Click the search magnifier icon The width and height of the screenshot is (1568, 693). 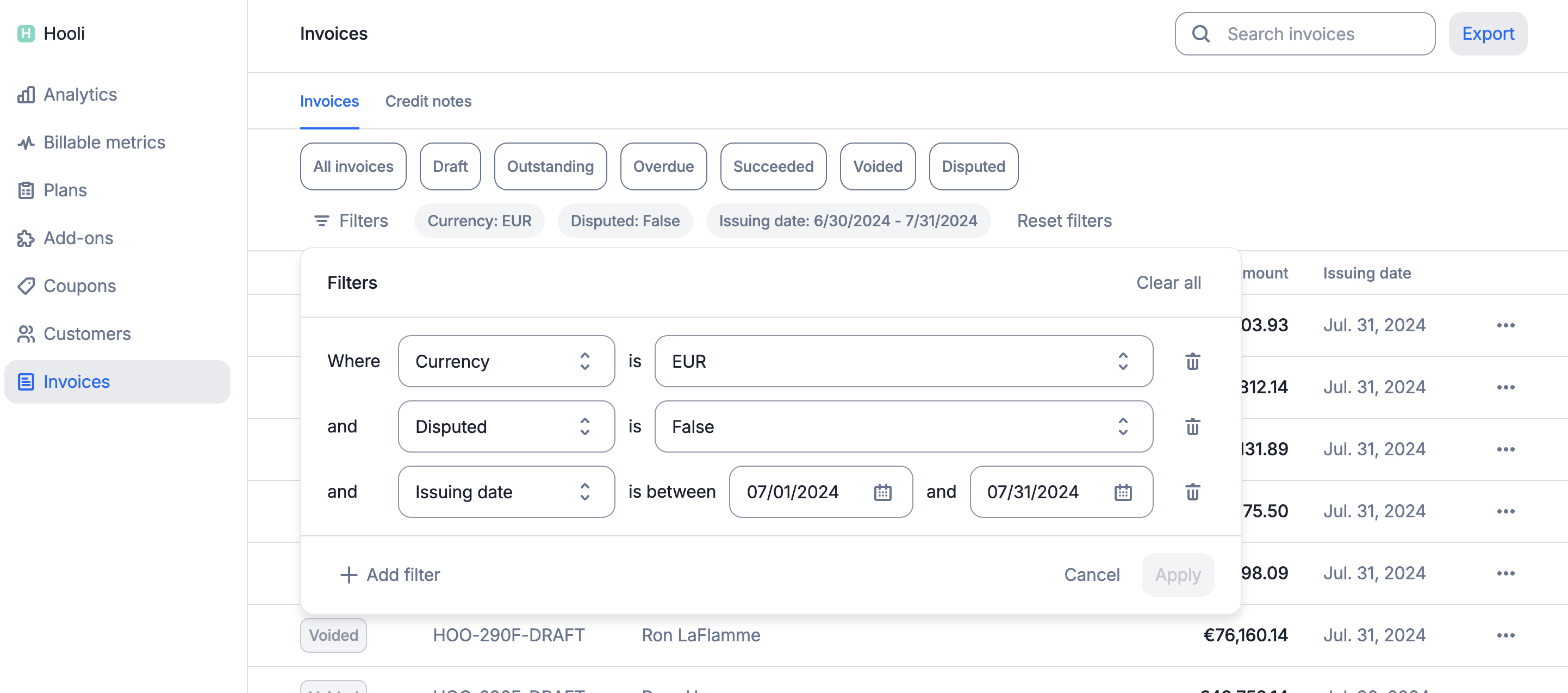click(1200, 34)
